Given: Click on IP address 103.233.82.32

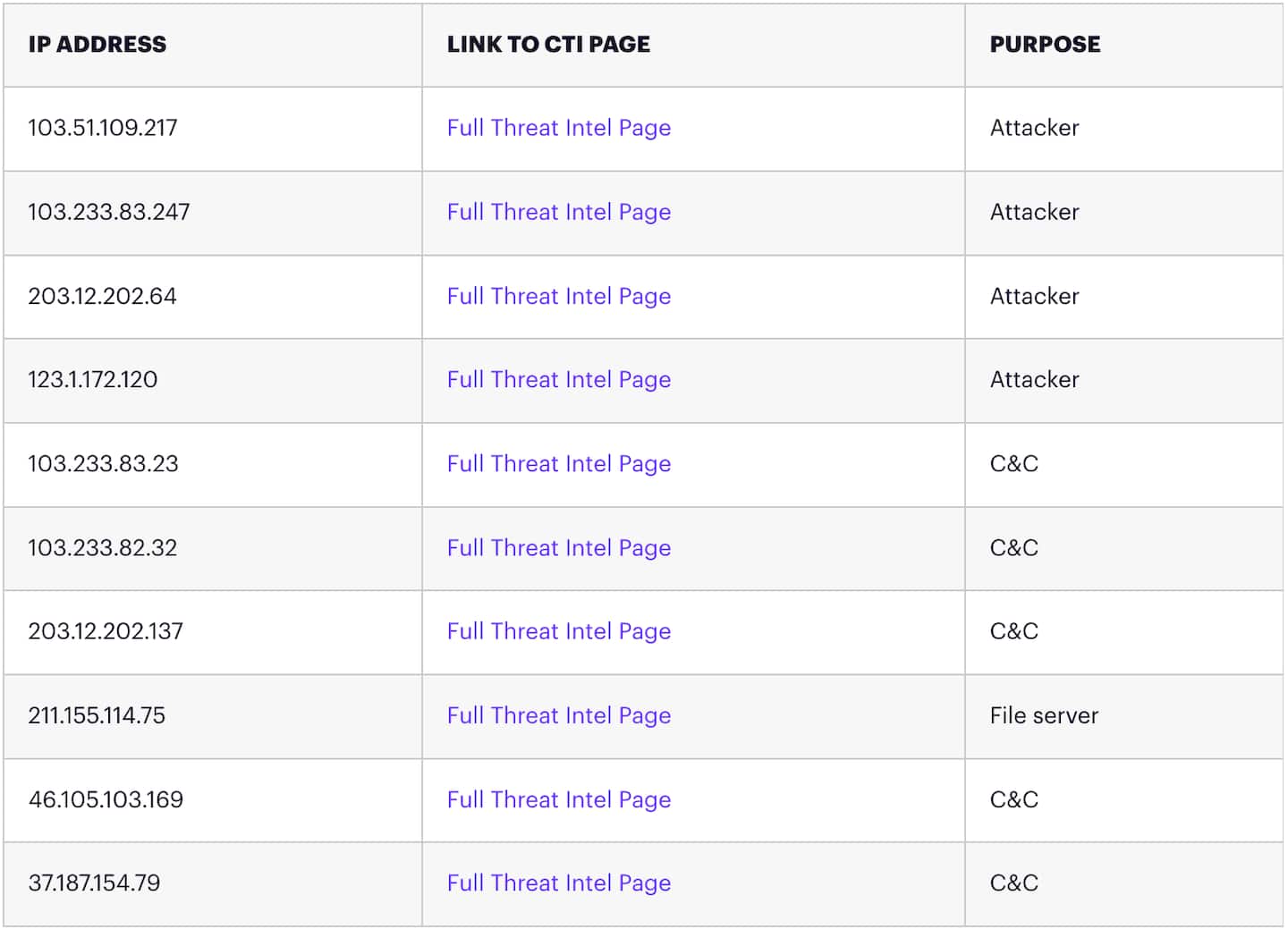Looking at the screenshot, I should point(103,547).
